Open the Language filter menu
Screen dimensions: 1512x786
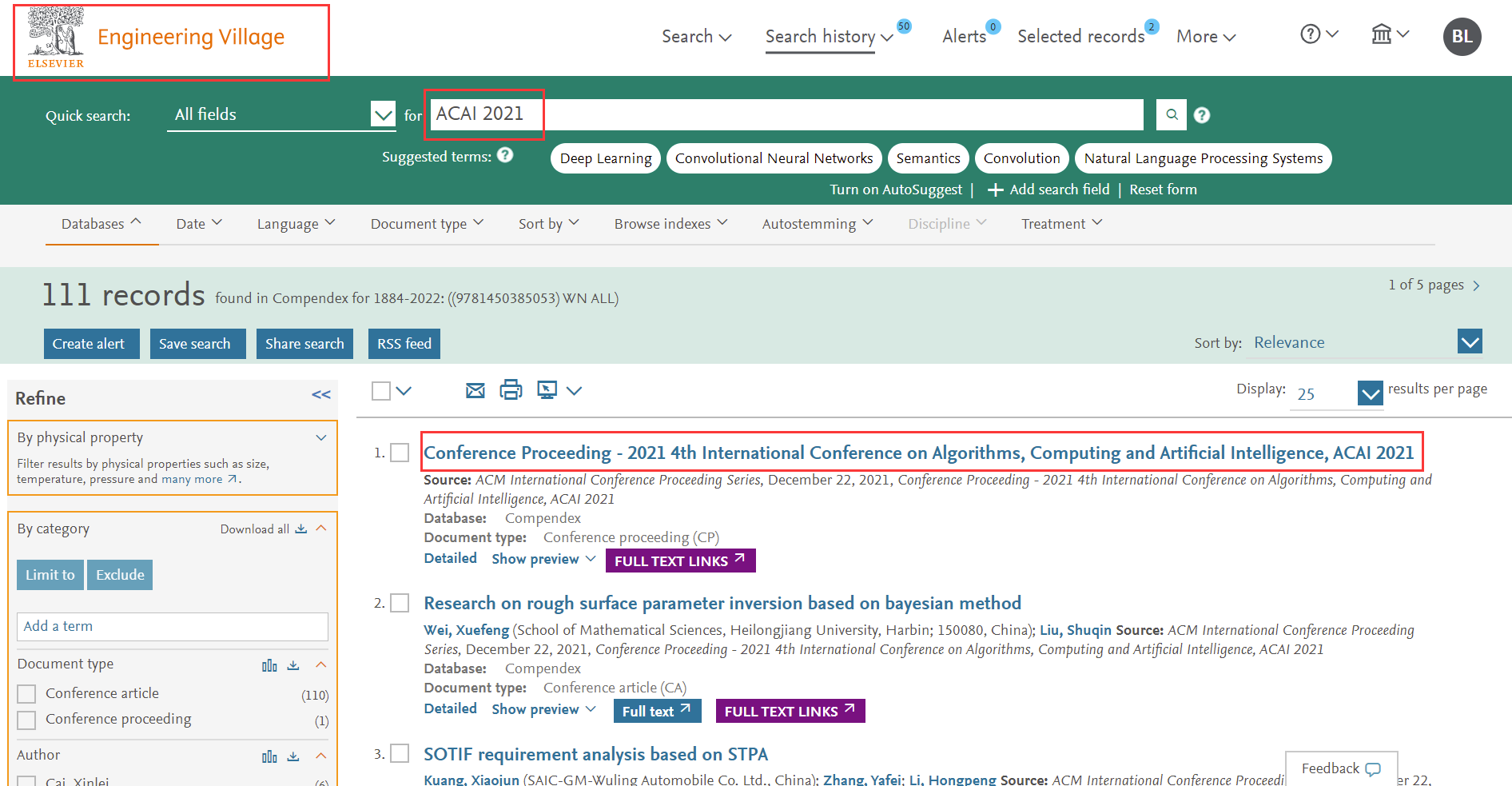[296, 224]
